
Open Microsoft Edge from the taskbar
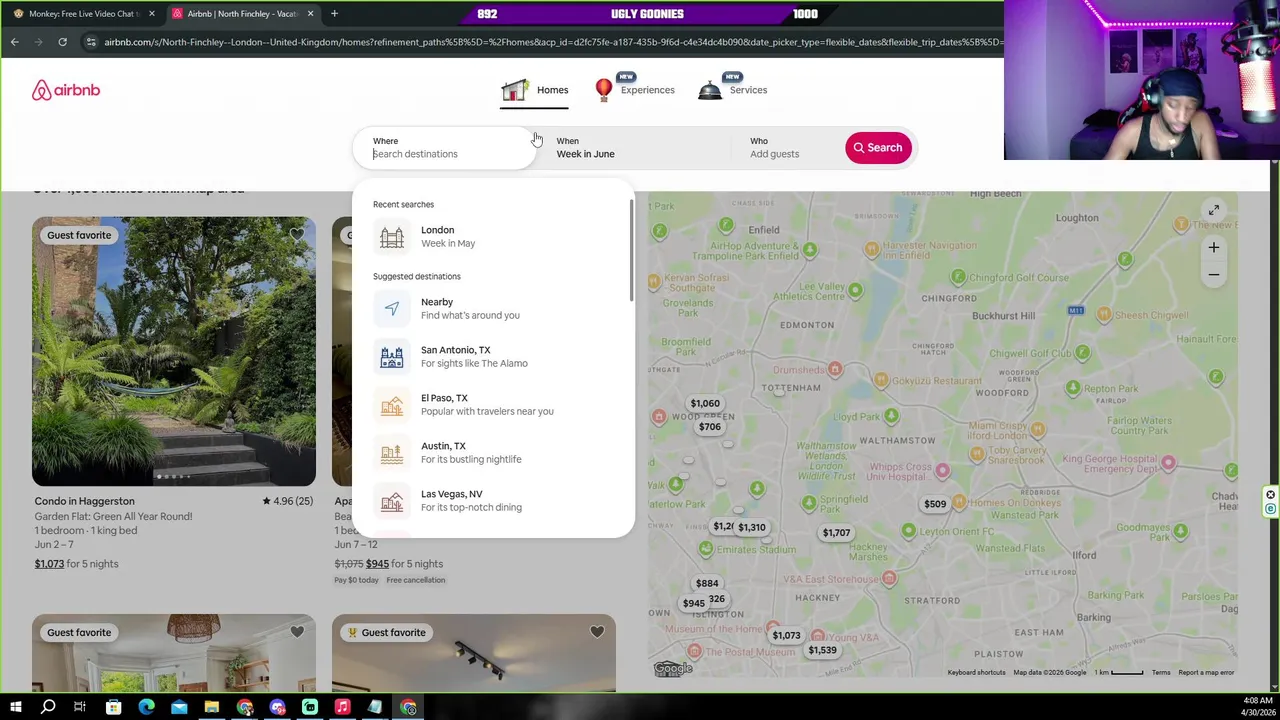tap(146, 708)
